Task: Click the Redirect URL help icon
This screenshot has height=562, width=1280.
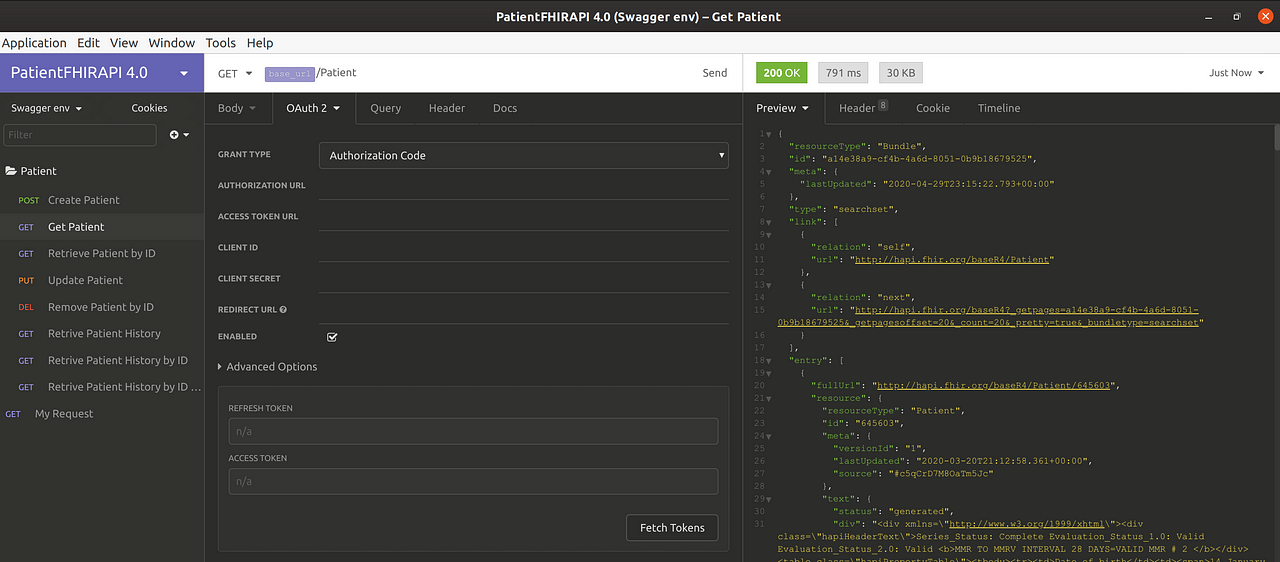Action: coord(284,310)
